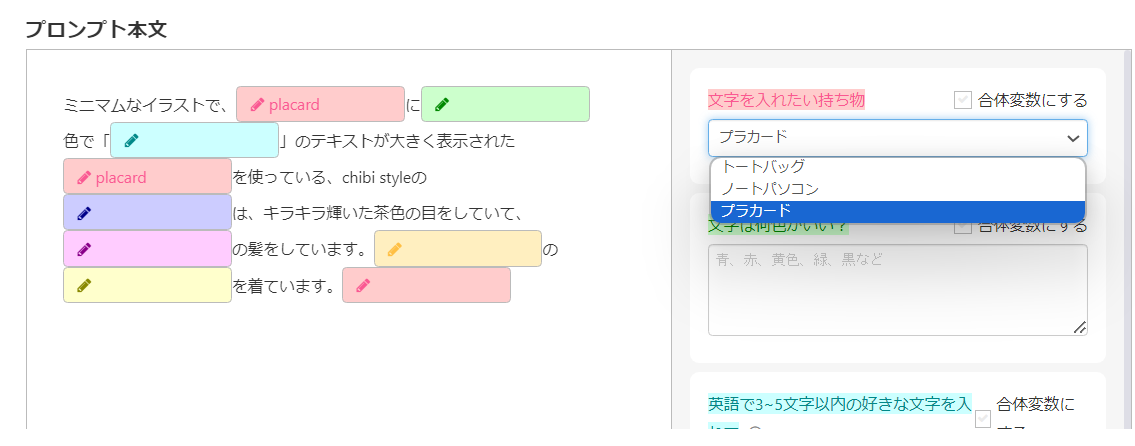Select highlighted プラカード option in list
The width and height of the screenshot is (1135, 446).
pos(898,211)
